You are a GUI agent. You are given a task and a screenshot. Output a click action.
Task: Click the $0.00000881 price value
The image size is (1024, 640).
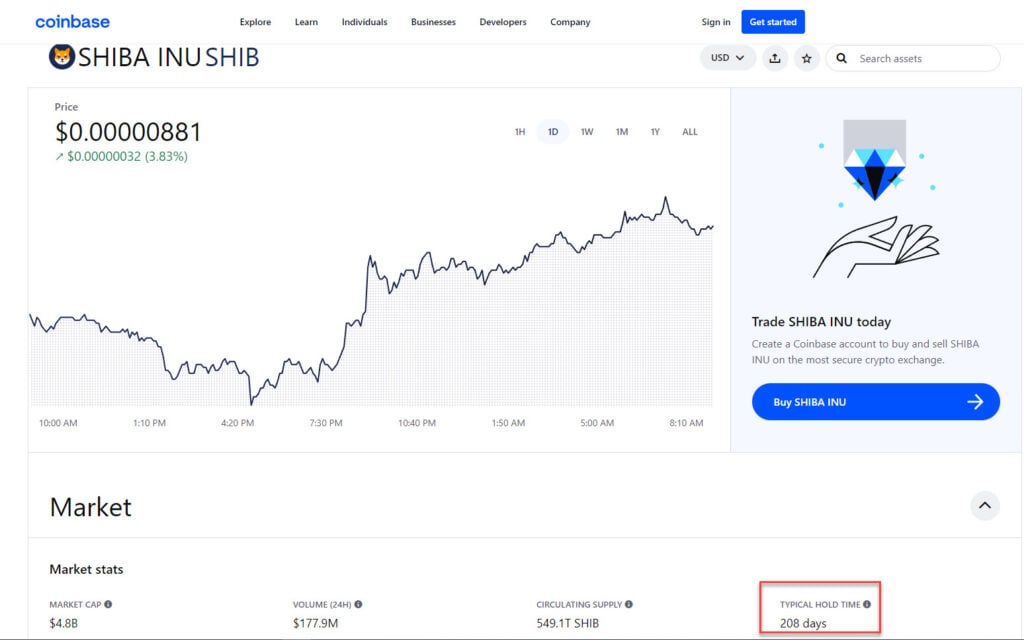128,132
